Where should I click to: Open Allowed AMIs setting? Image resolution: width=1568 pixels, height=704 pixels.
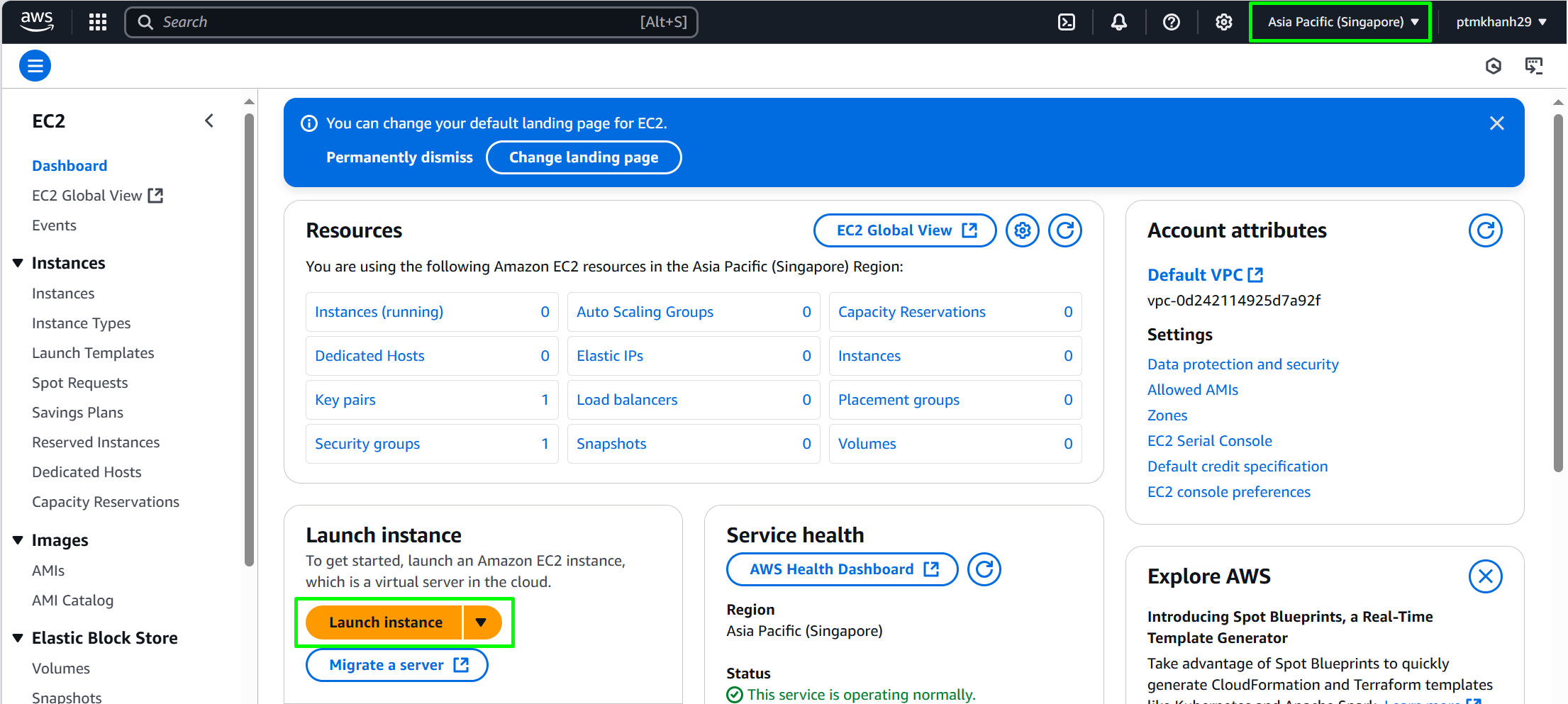pos(1193,390)
